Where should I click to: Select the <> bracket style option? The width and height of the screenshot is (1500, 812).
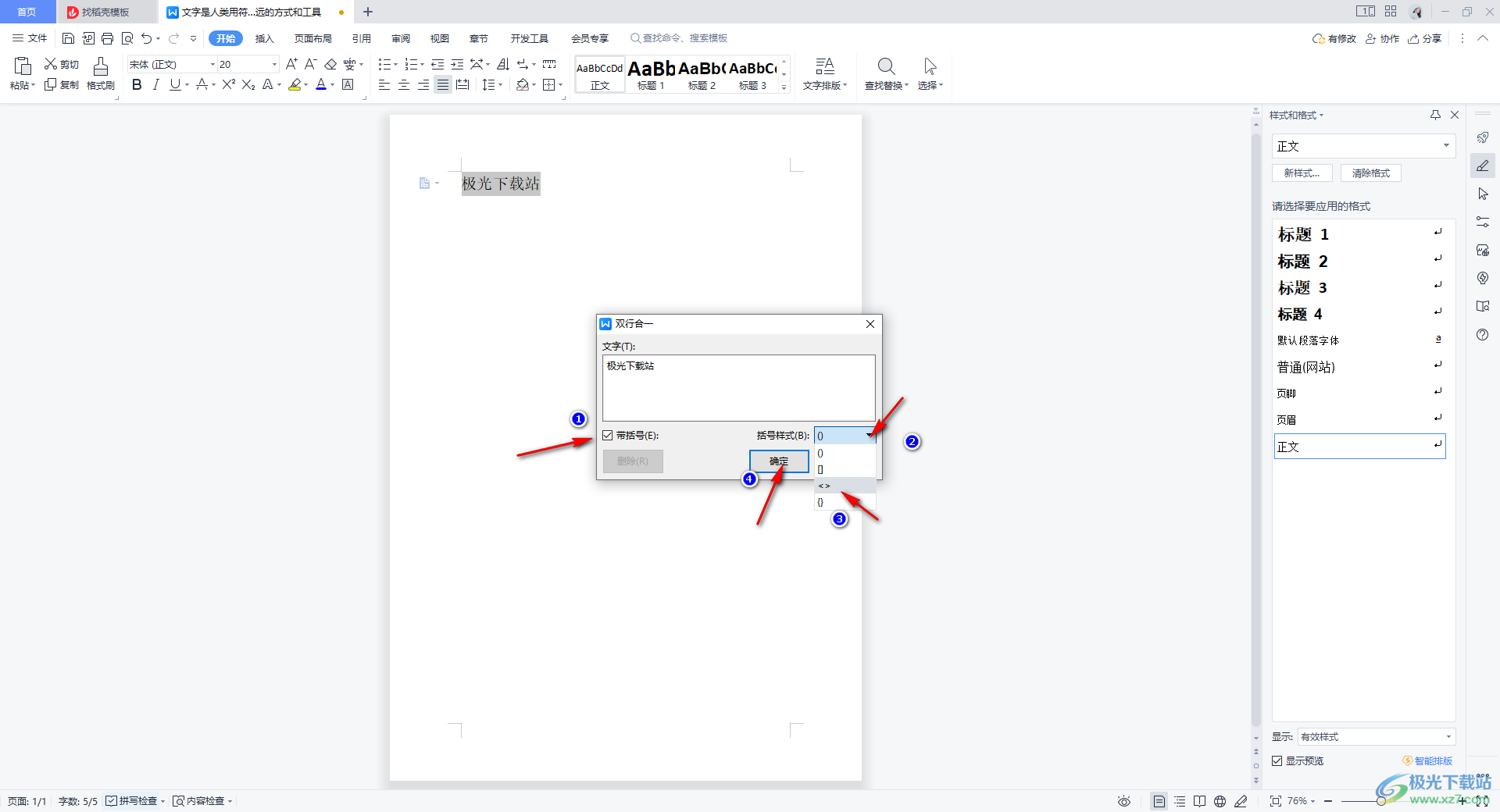[x=845, y=486]
